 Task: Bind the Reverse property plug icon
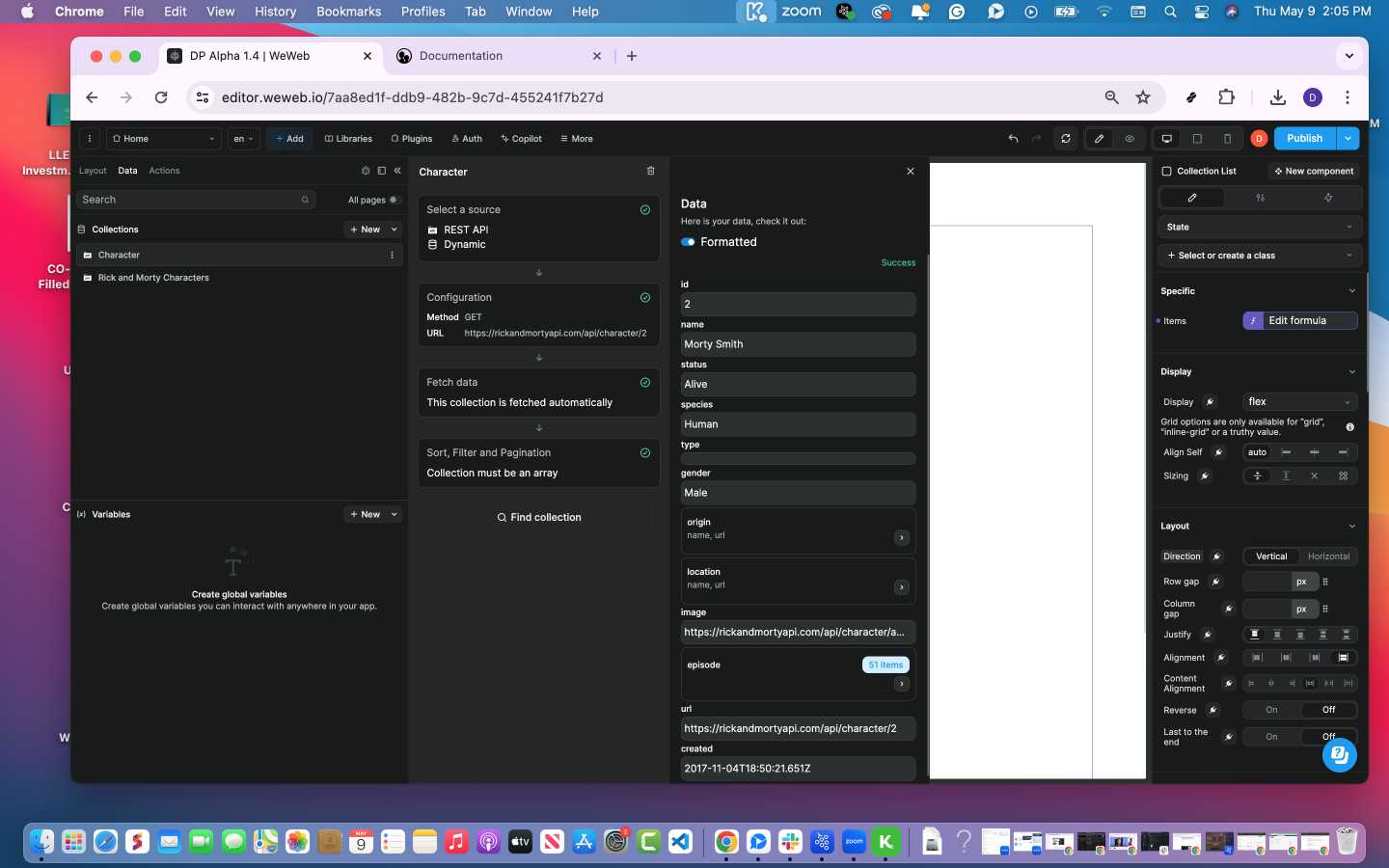(x=1212, y=711)
